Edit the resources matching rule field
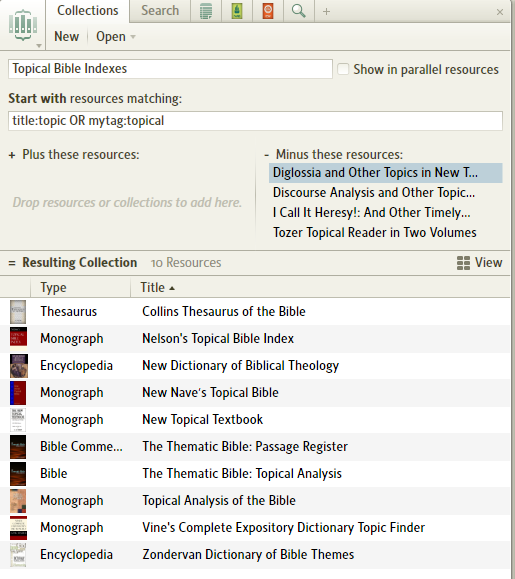The image size is (515, 579). tap(255, 121)
